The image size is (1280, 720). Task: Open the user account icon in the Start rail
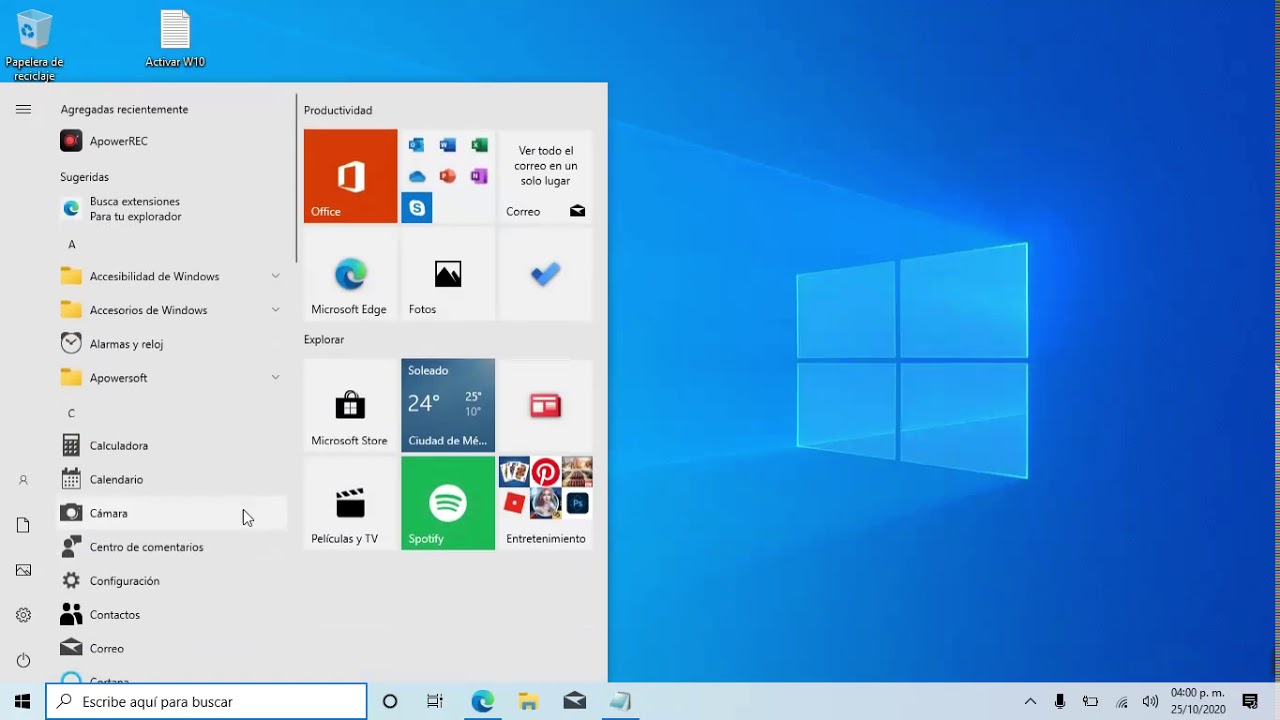23,480
